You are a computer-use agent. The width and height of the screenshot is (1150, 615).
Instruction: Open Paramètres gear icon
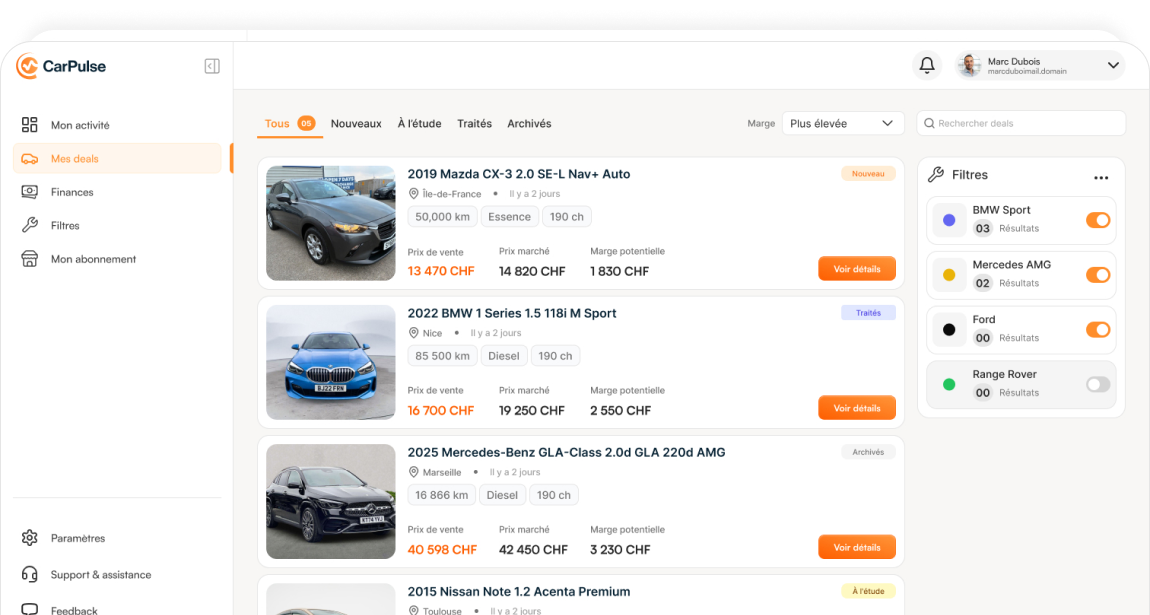pos(29,538)
